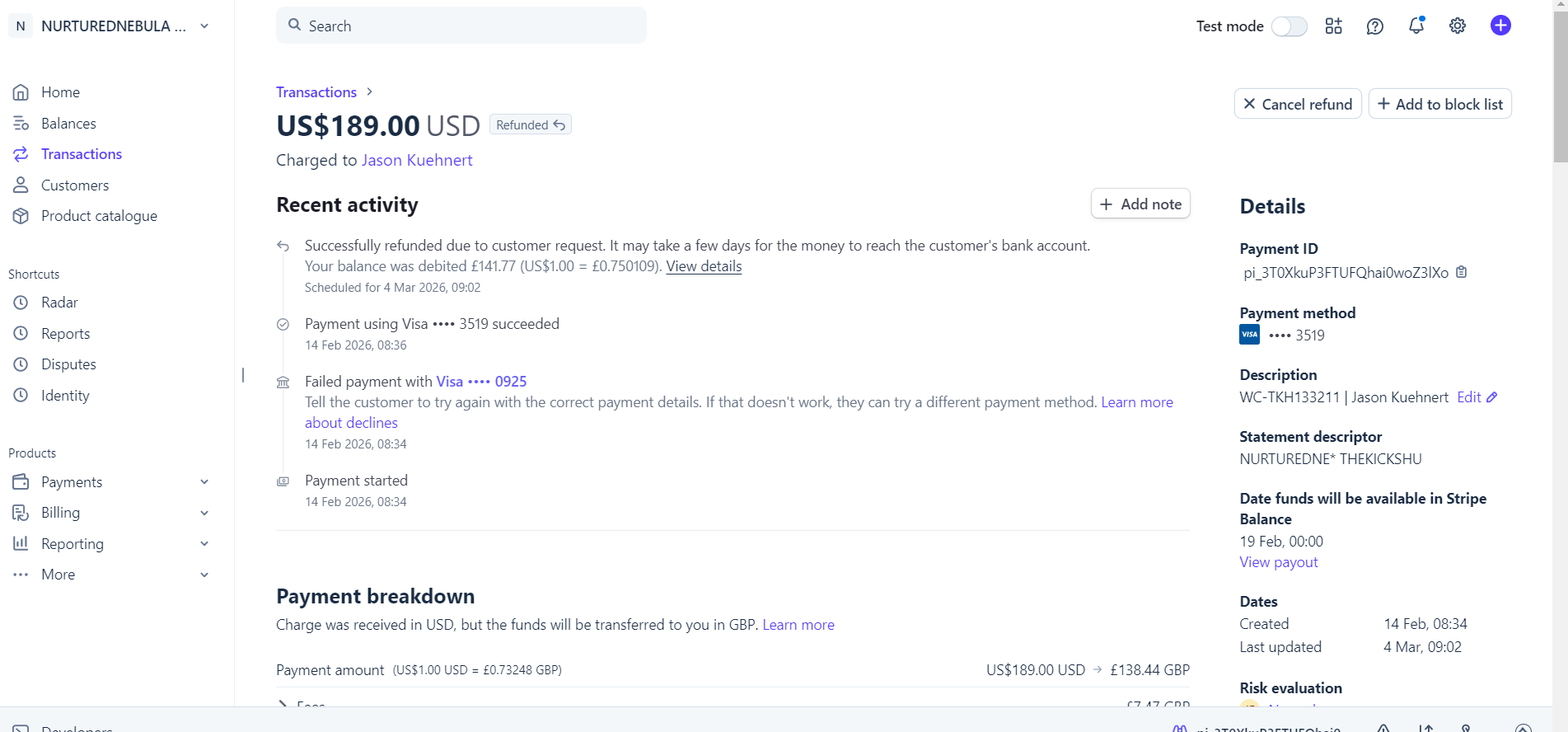Open the View payout link
This screenshot has height=732, width=1568.
[x=1278, y=562]
